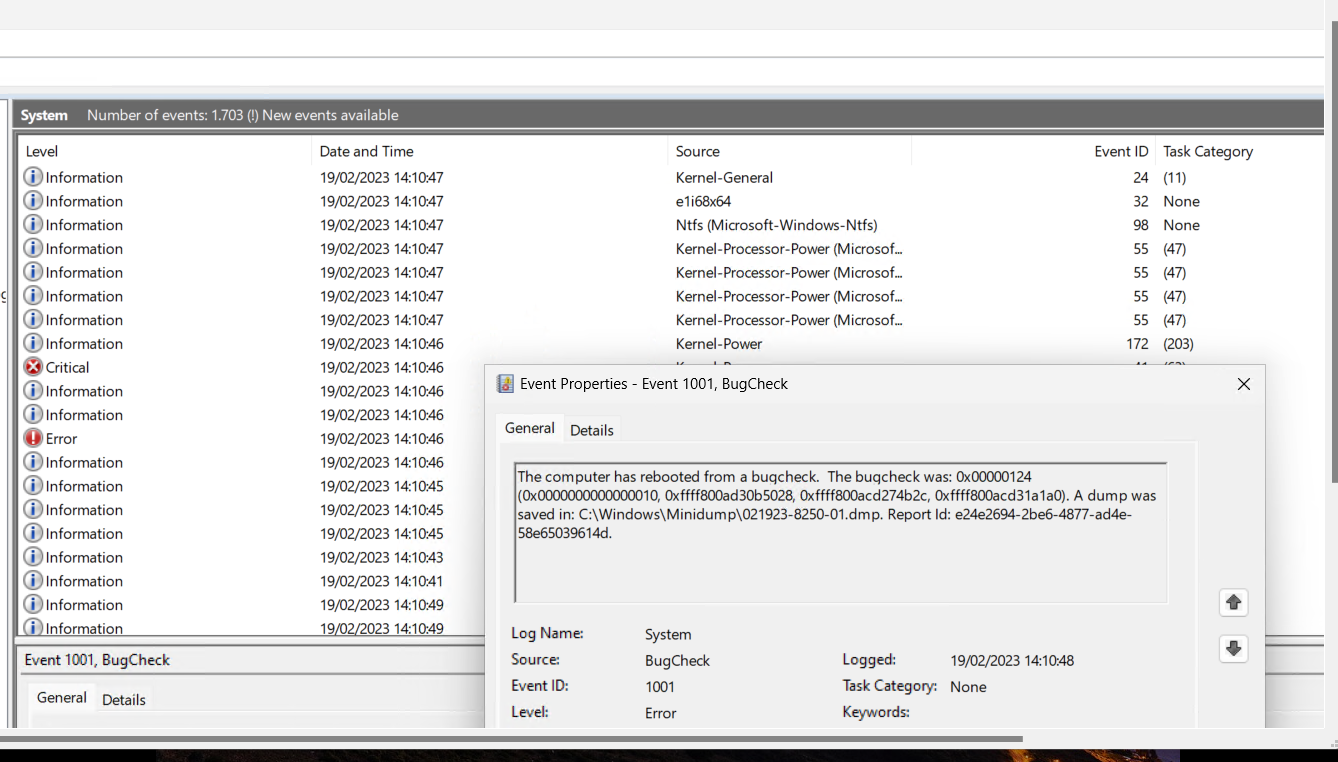
Task: Click the info icon on the 14:10:43 row
Action: pyautogui.click(x=33, y=557)
